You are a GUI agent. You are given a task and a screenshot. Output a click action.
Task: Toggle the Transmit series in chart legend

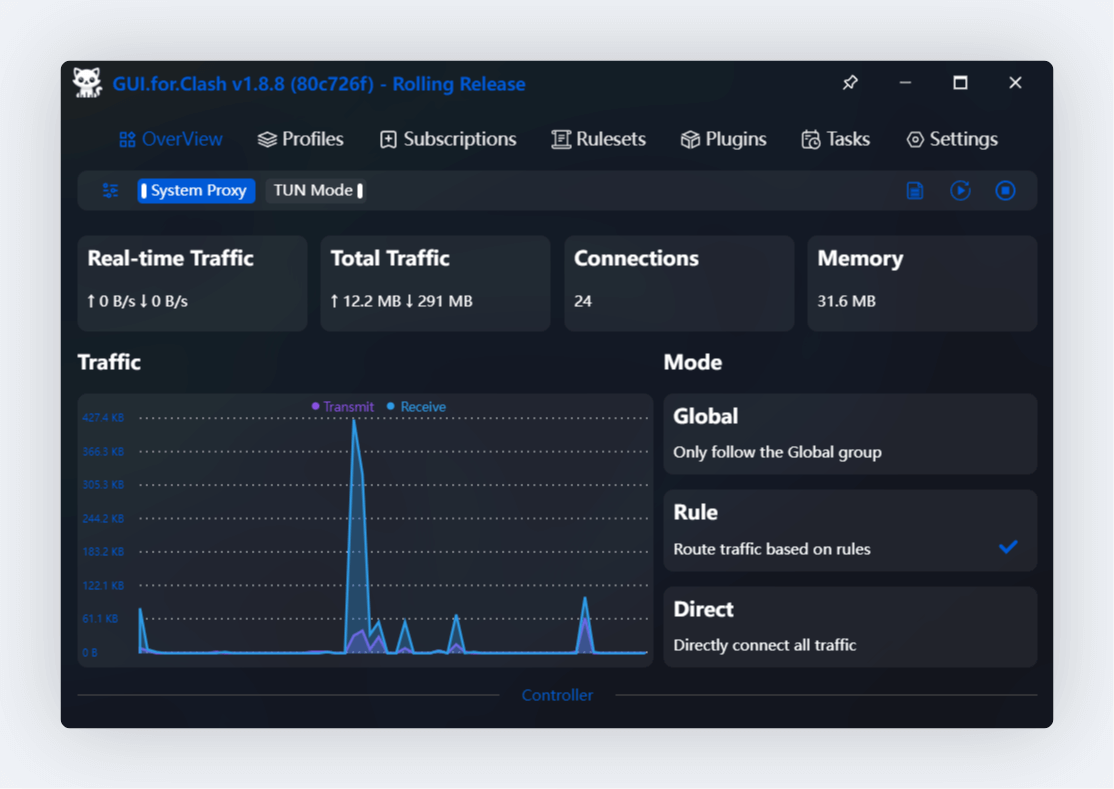coord(342,407)
